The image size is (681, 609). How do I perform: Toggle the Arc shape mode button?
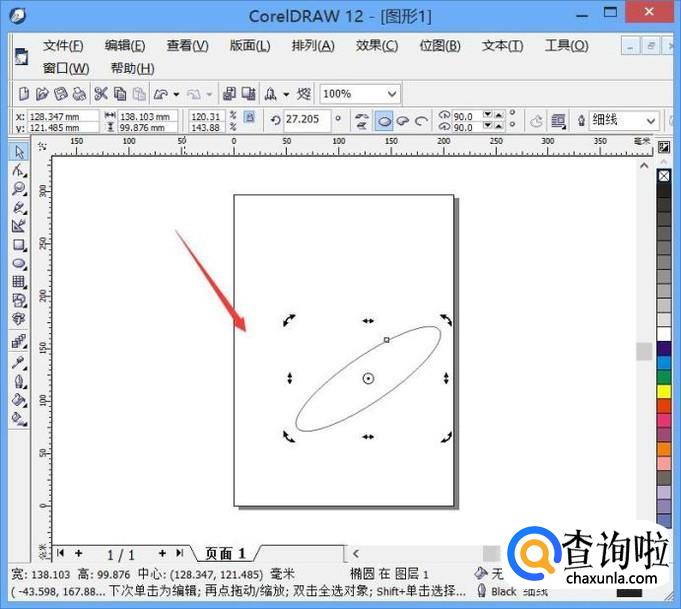point(421,120)
